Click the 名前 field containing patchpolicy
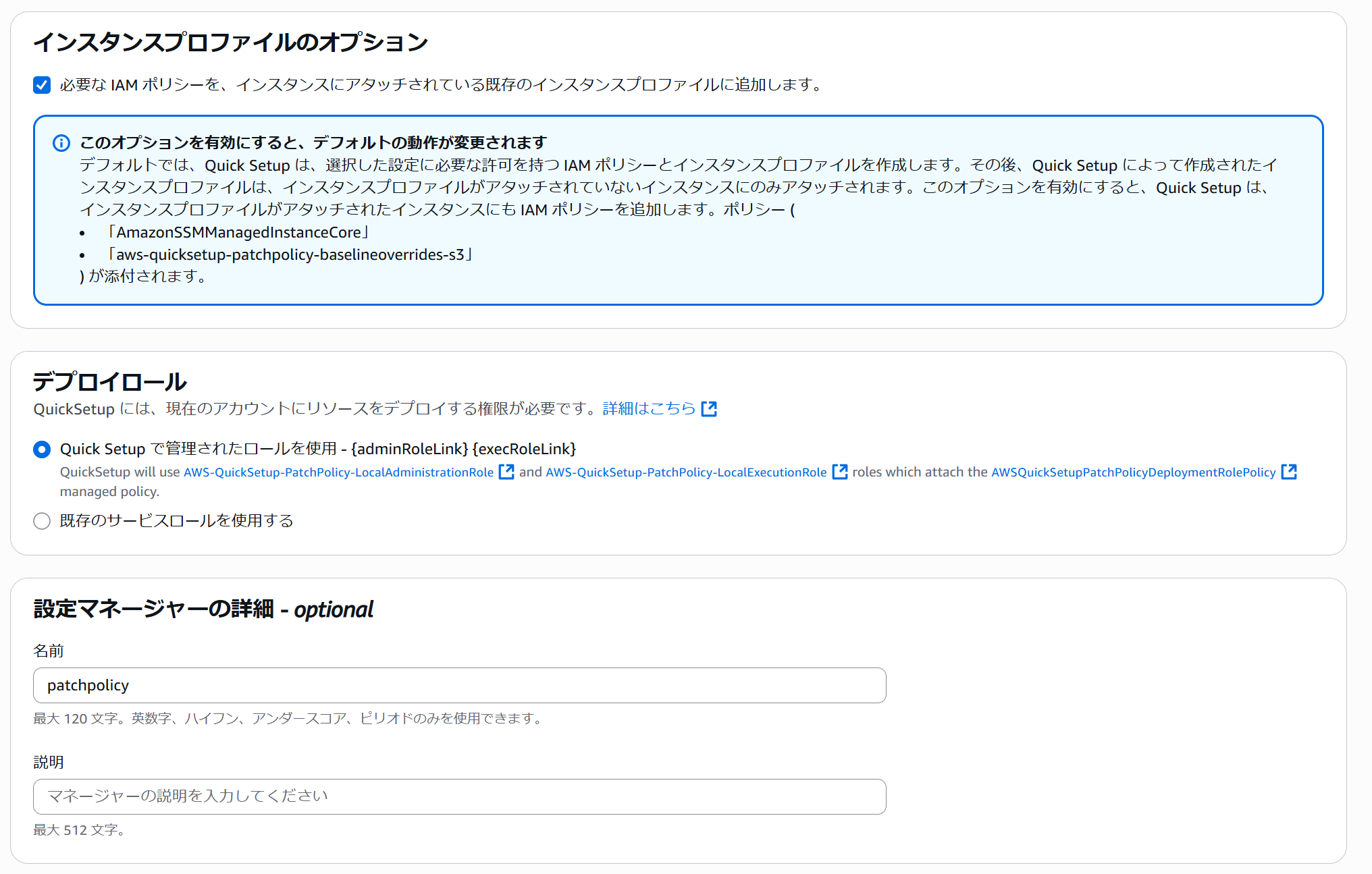Screen dimensions: 1372x874 point(459,686)
